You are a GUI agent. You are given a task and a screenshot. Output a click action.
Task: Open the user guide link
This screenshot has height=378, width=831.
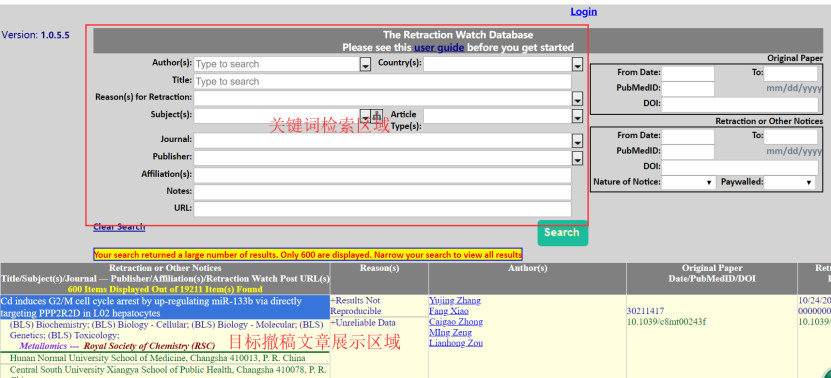439,47
